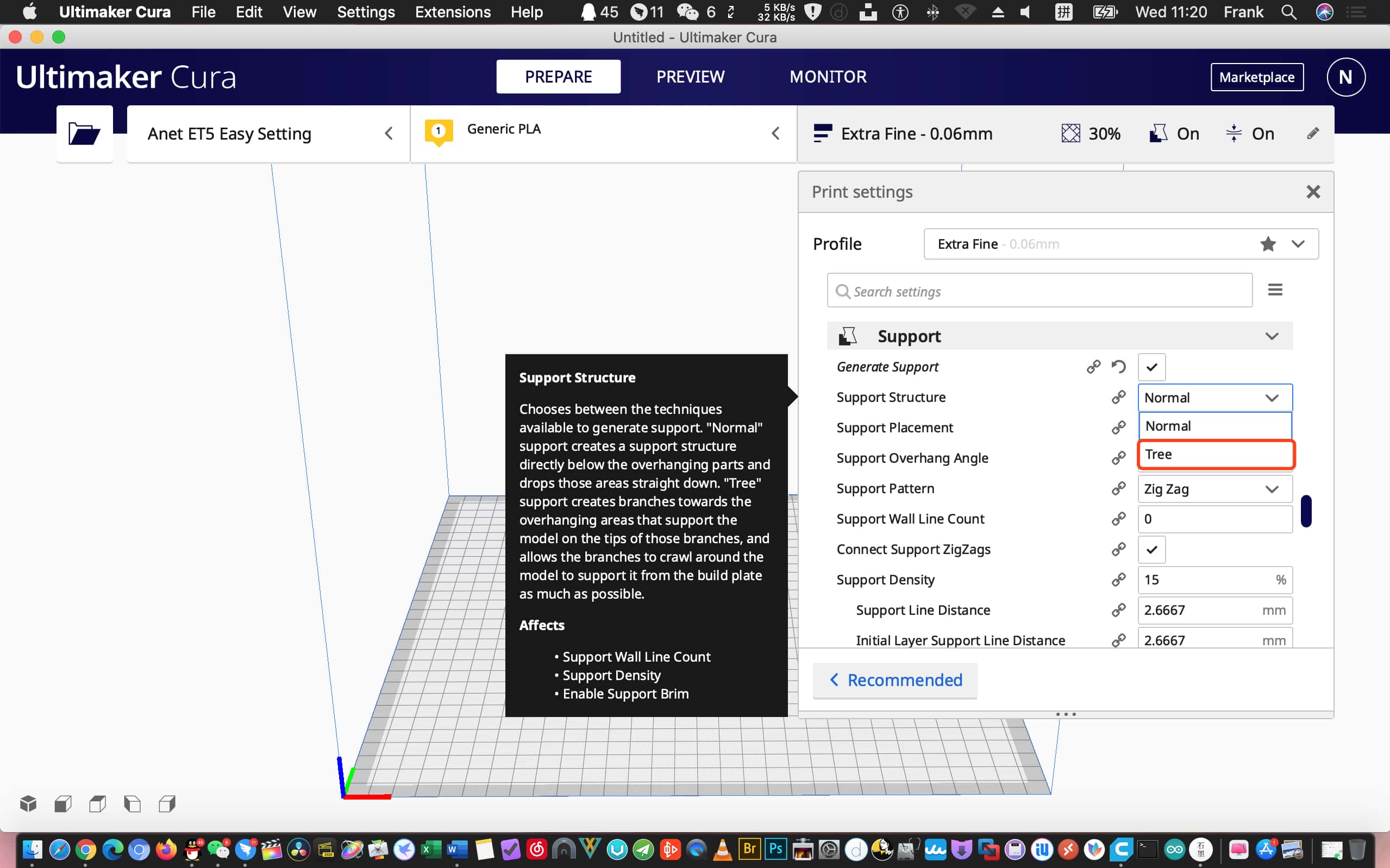Click the link icon beside Support Structure
The width and height of the screenshot is (1390, 868).
[x=1118, y=397]
